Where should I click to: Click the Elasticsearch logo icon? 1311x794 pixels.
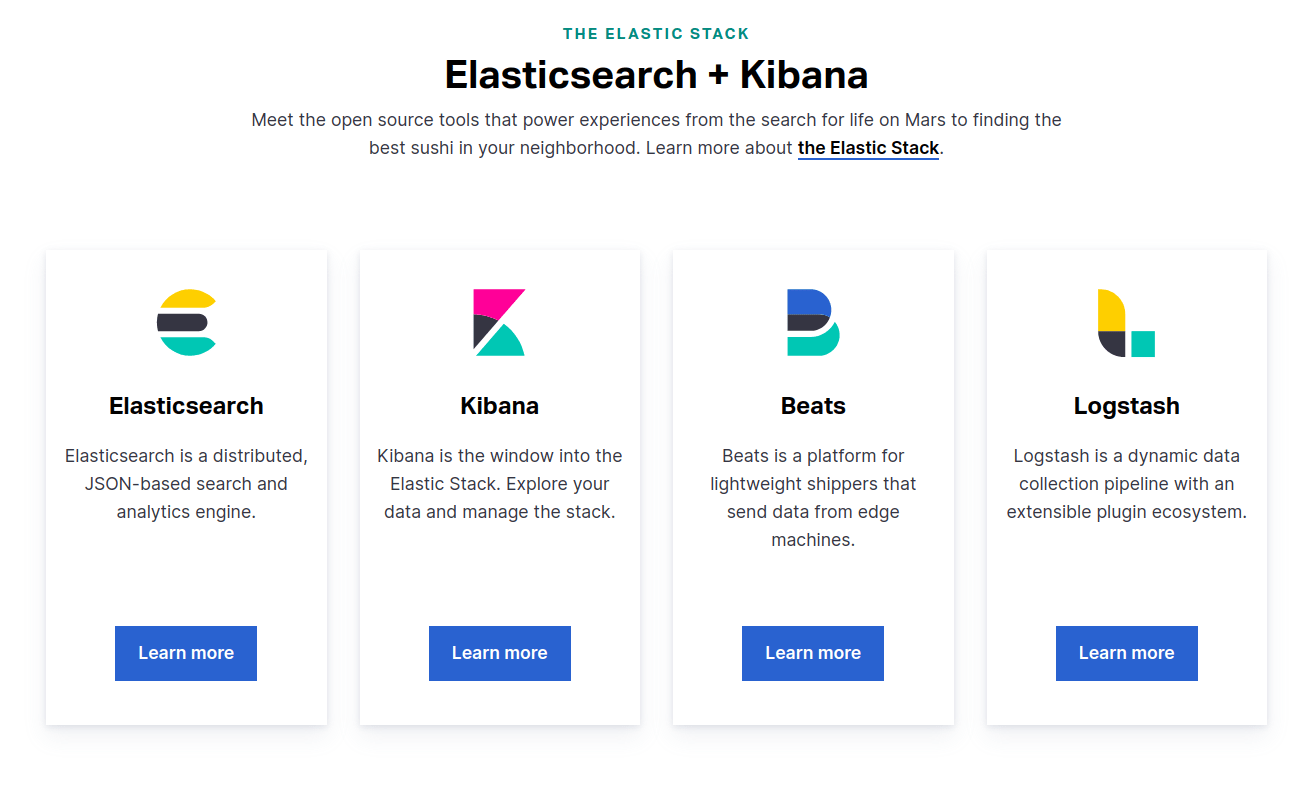pyautogui.click(x=186, y=322)
